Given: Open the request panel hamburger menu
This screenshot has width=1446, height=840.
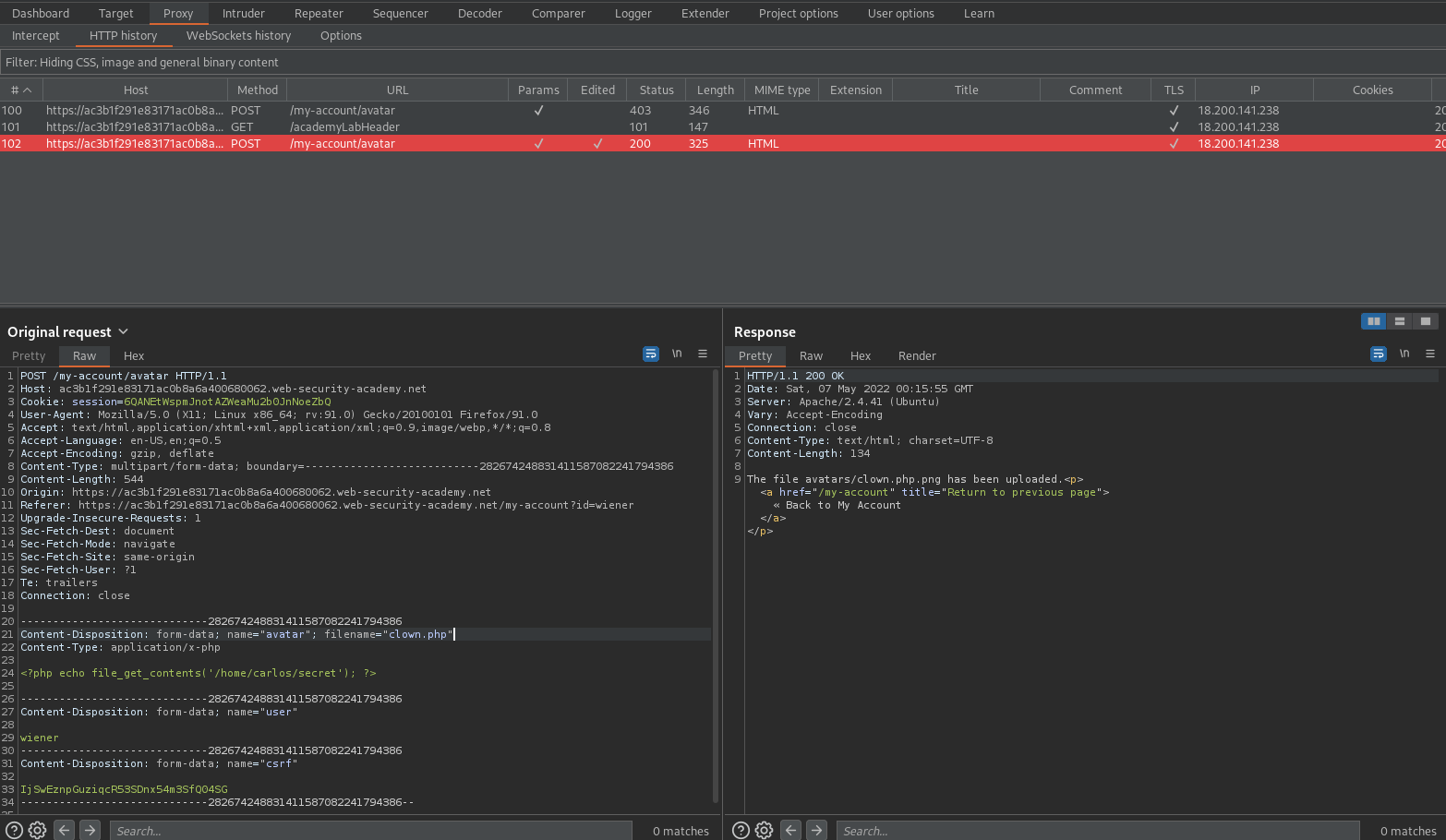Looking at the screenshot, I should tap(703, 354).
